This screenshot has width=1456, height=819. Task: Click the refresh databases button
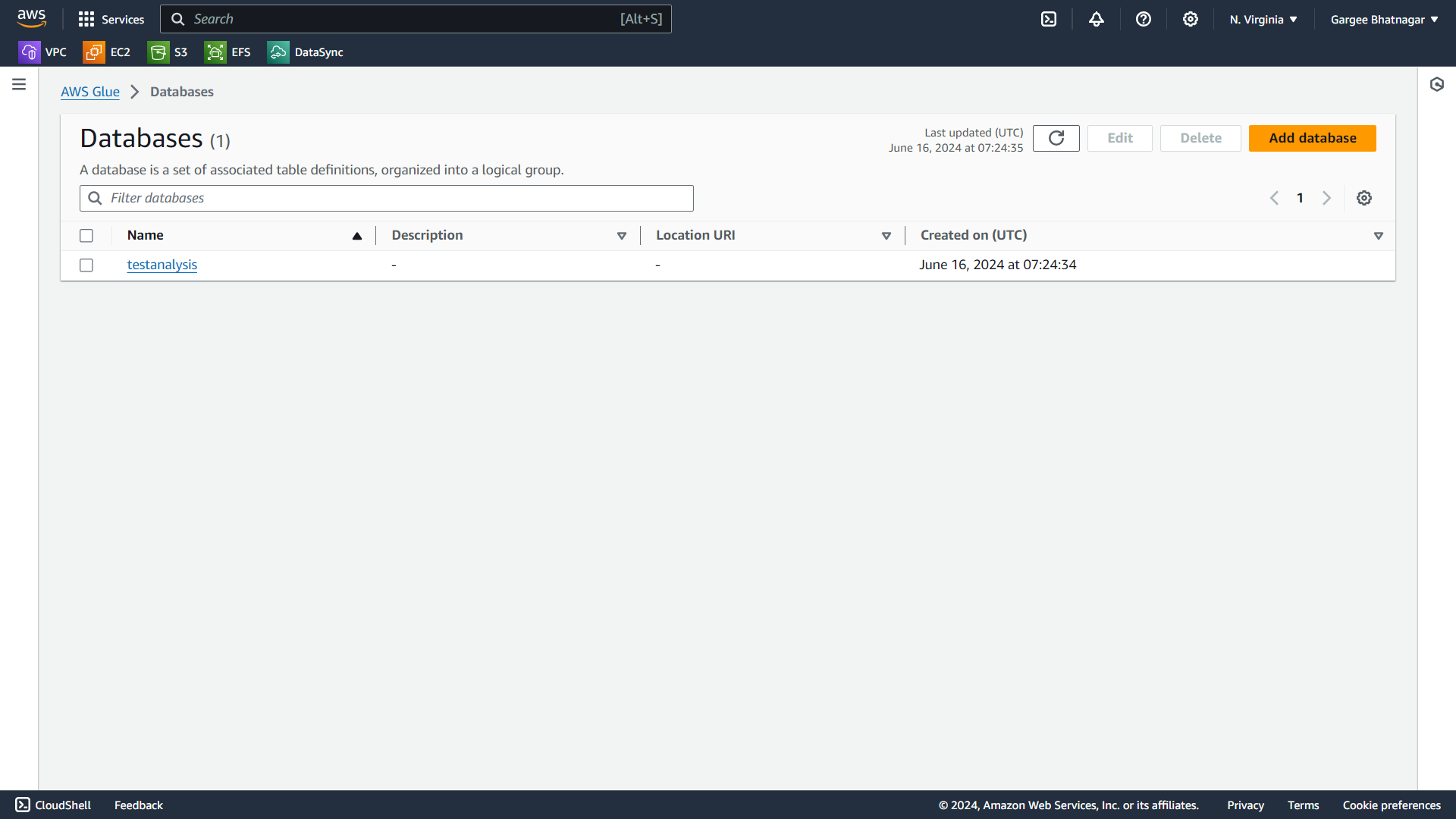coord(1056,138)
